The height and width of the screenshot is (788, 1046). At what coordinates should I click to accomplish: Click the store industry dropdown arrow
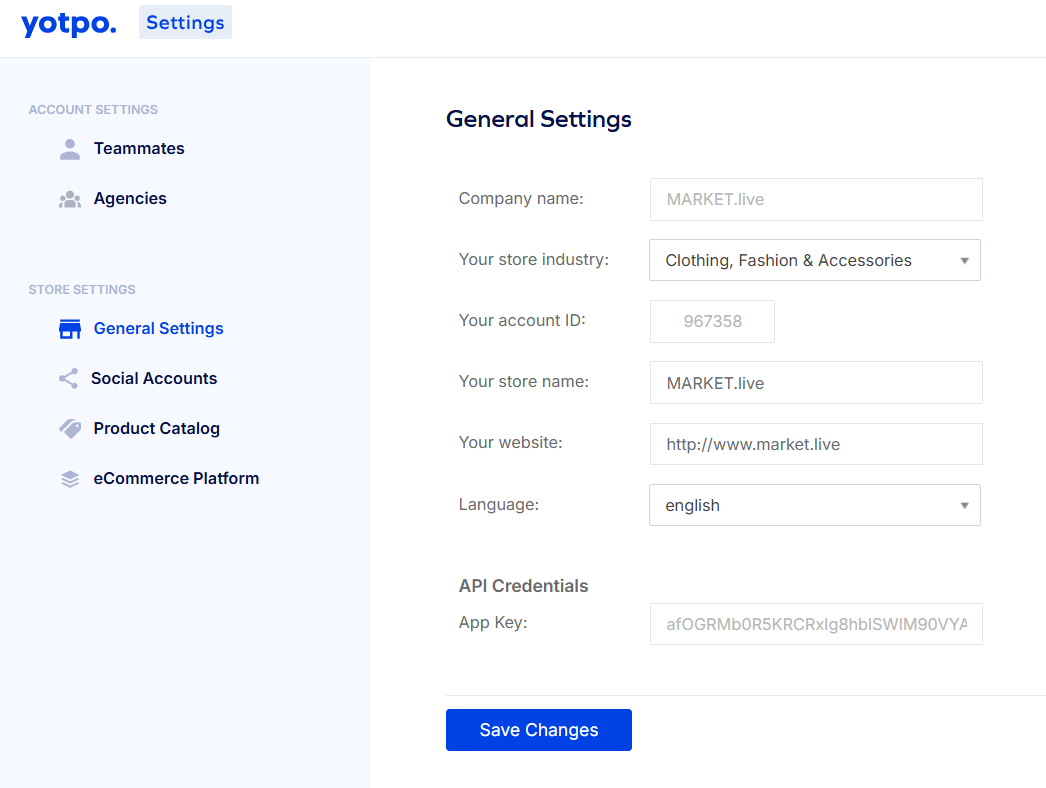tap(964, 261)
